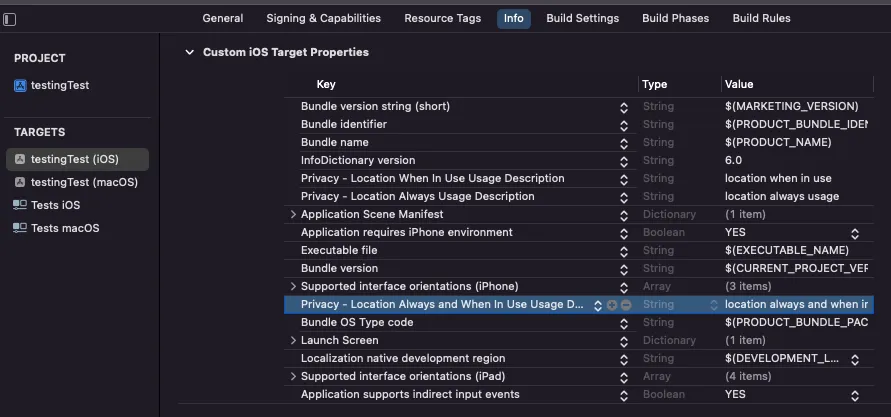Open key stepper for Bundle OS Type code
891x417 pixels.
point(624,323)
